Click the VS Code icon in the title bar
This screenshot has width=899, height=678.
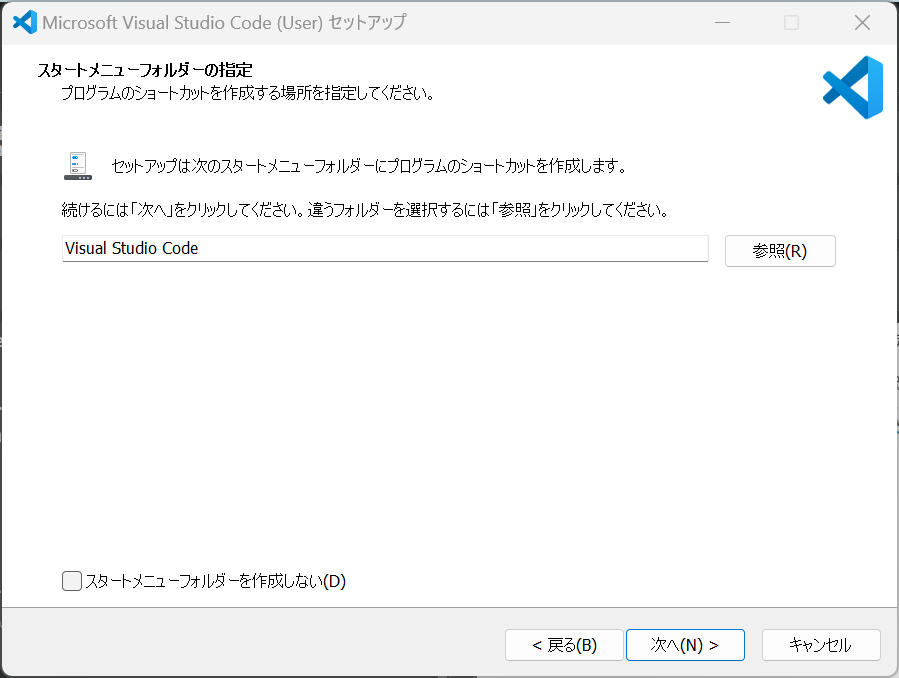(22, 21)
